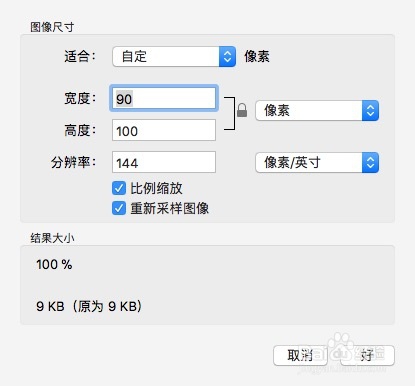This screenshot has height=386, width=415.
Task: Click blue chevron arrows on the 像素/英寸 popup
Action: pyautogui.click(x=370, y=163)
